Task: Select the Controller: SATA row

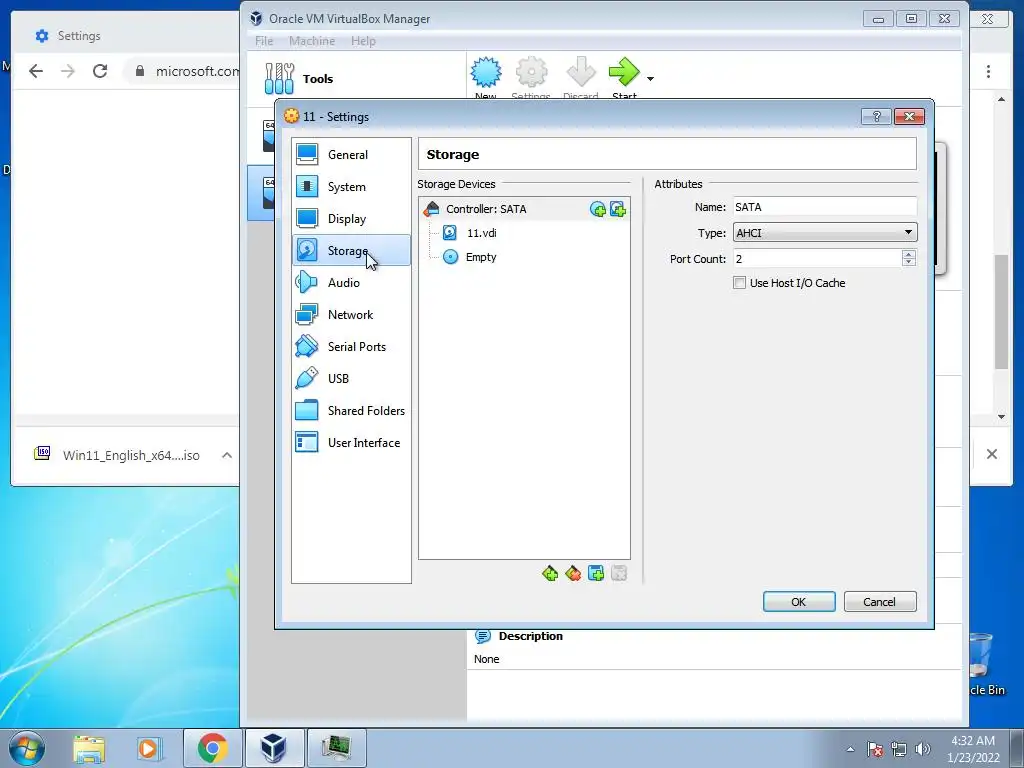Action: click(x=524, y=209)
